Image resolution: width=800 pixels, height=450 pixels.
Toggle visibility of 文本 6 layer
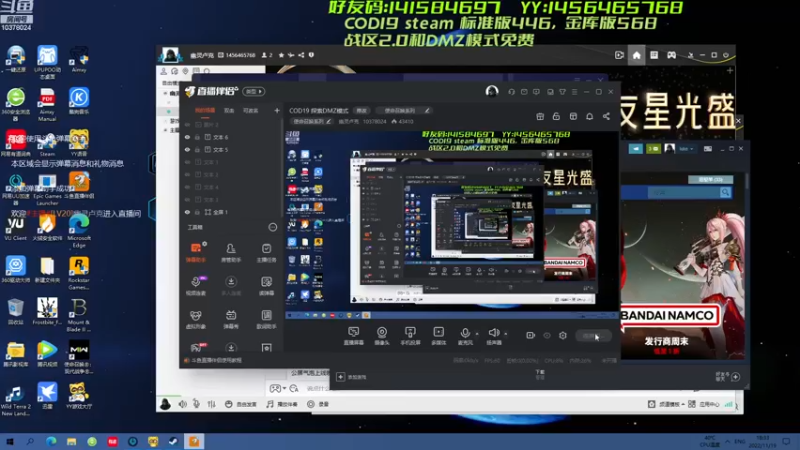coord(187,137)
